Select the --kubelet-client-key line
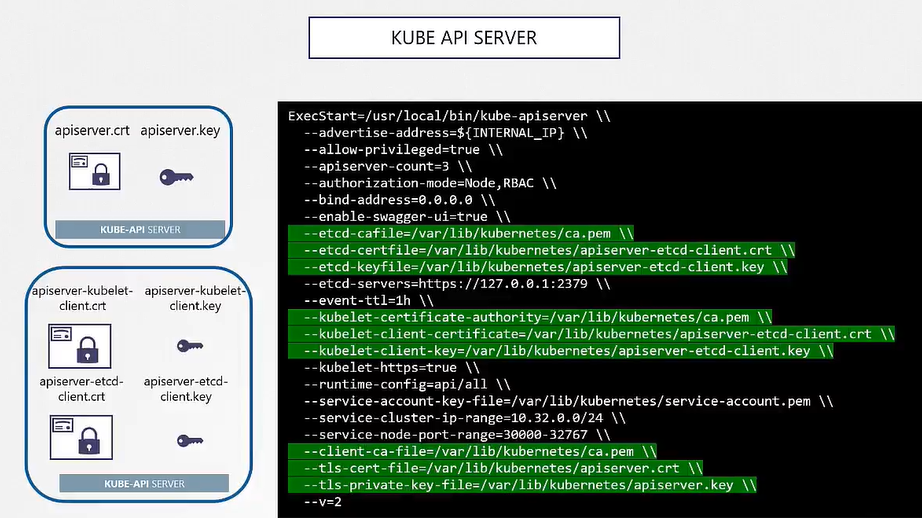 [x=567, y=351]
